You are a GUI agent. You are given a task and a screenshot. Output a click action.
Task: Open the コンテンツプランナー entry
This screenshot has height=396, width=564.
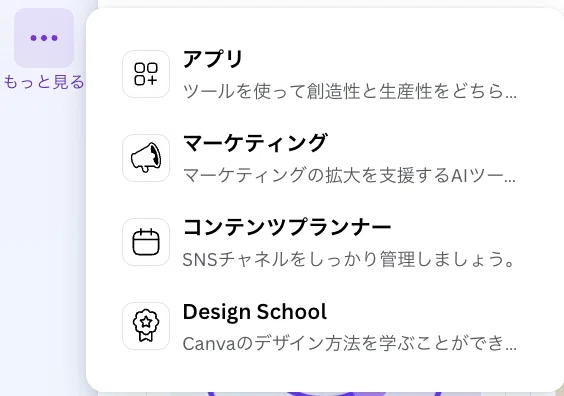point(287,227)
